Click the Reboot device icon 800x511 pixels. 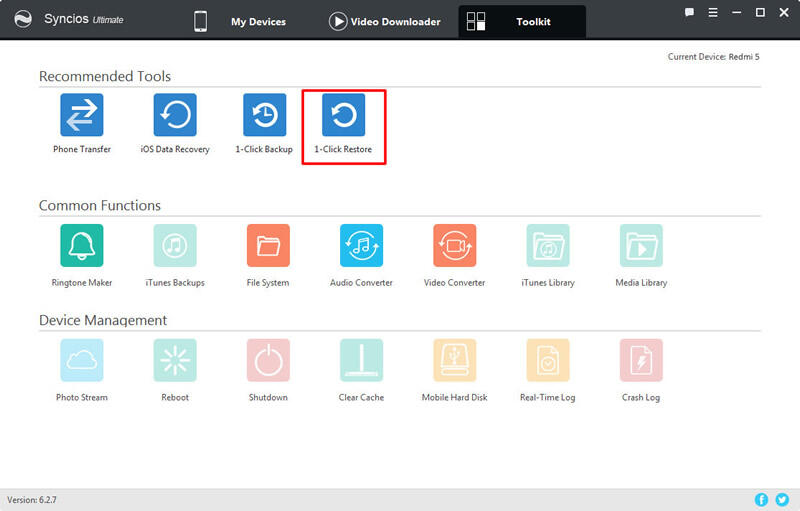tap(175, 360)
